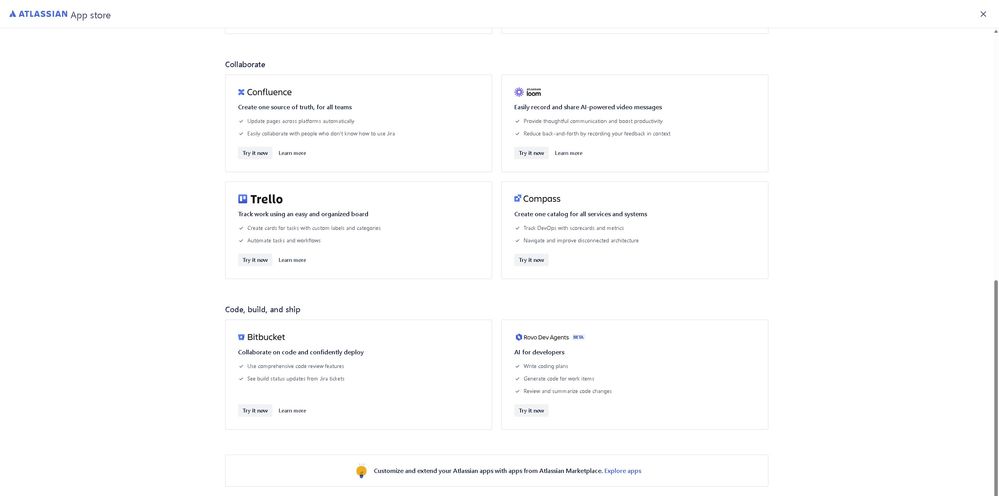Click the 'AI for developers' text

pos(539,353)
